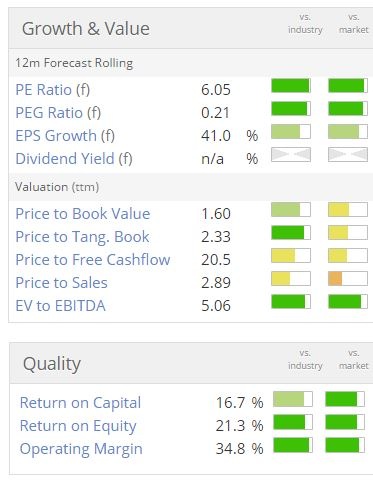The image size is (373, 486).
Task: Open the Price to Tang. Book link
Action: [82, 237]
